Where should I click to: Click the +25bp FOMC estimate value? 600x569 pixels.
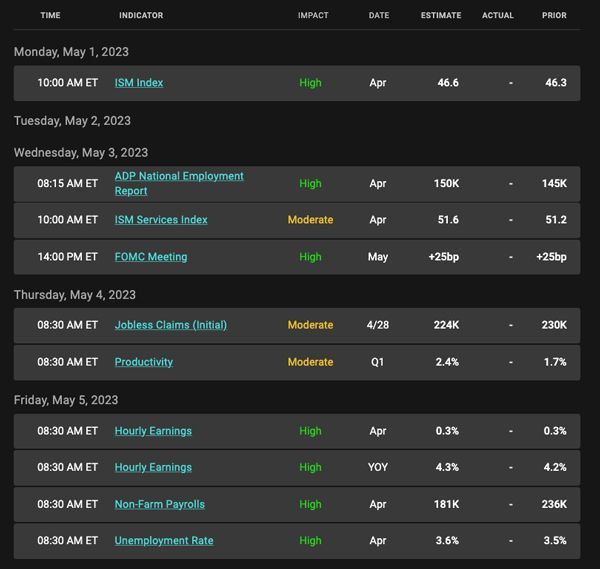(443, 257)
